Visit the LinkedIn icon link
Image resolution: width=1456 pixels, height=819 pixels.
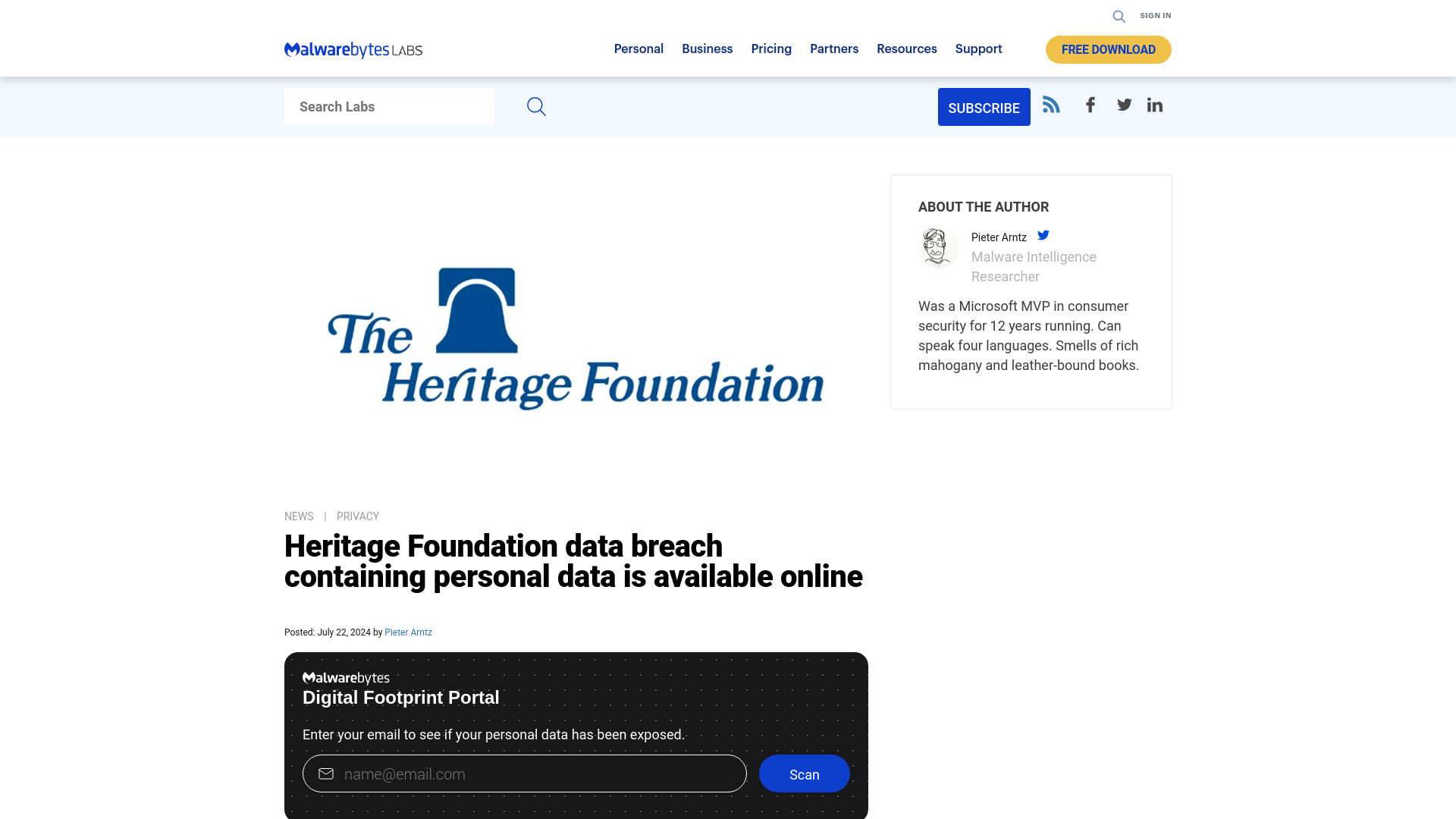[x=1155, y=105]
